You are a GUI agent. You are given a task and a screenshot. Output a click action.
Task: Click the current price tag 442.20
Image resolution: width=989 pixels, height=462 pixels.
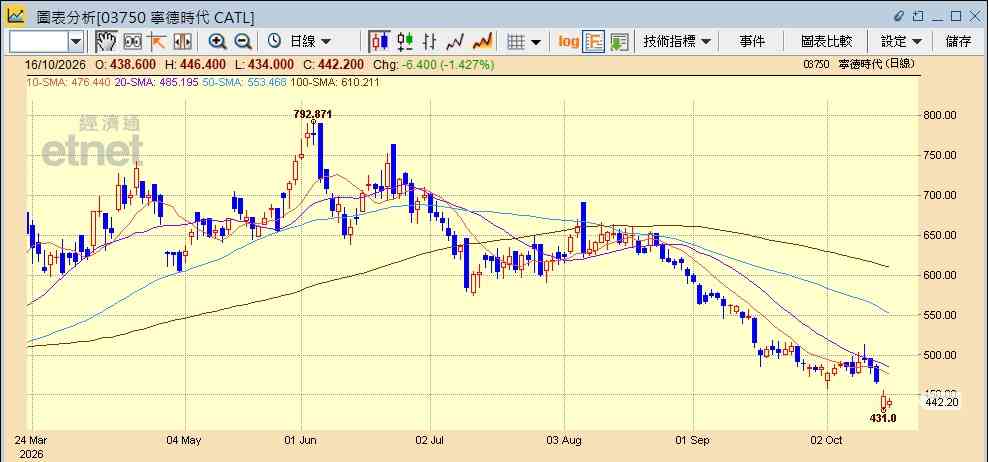[x=942, y=402]
